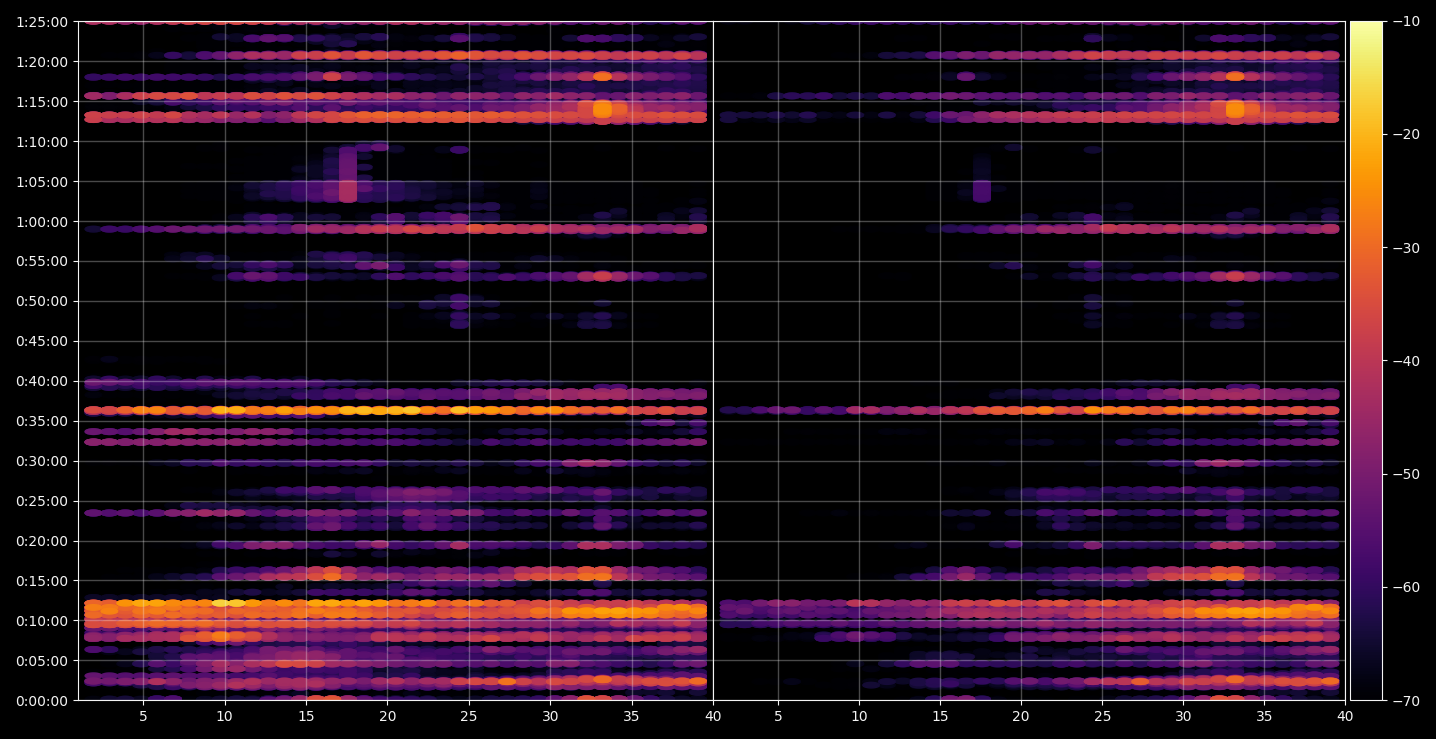Click the 1:20:00 y-axis tick label
The width and height of the screenshot is (1436, 739).
click(42, 62)
